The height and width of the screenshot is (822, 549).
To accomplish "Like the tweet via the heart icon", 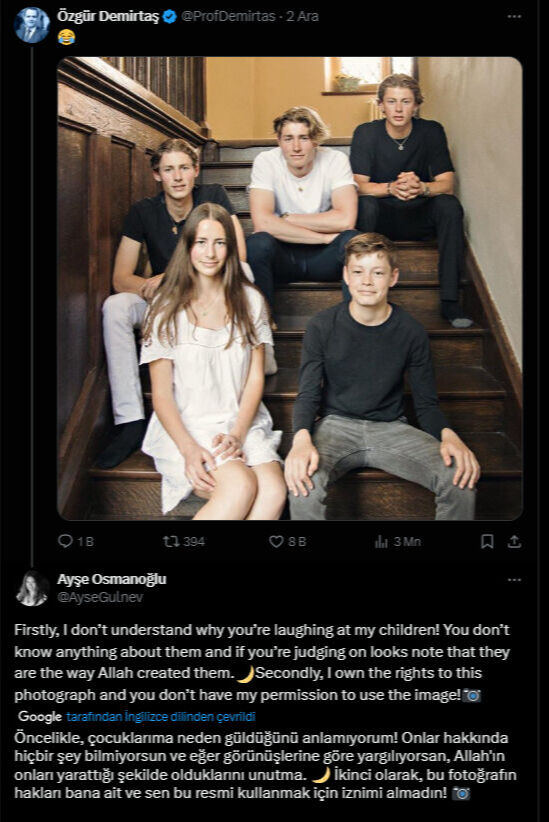I will [x=276, y=541].
